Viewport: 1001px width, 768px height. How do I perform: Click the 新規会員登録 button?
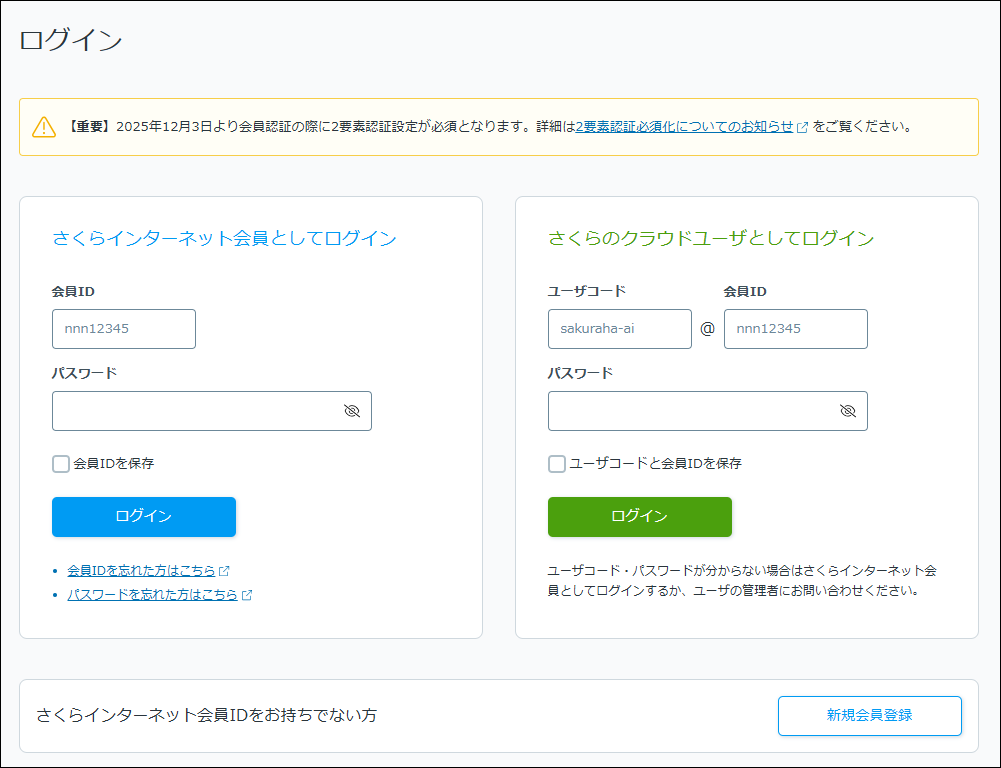tap(869, 716)
